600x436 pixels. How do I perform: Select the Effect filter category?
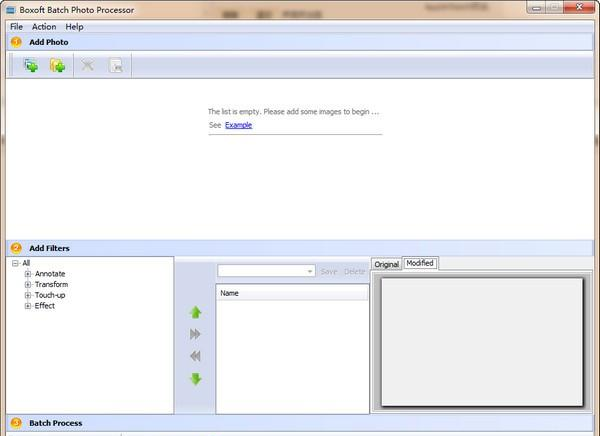point(44,306)
